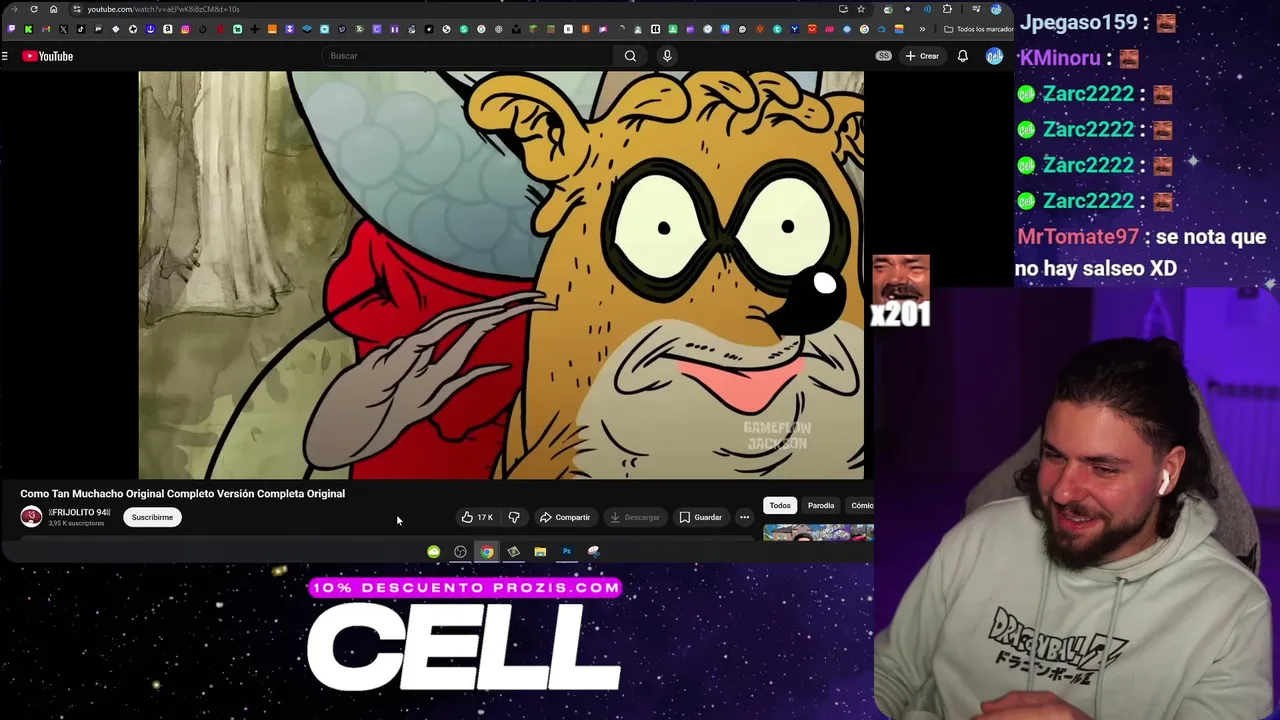The width and height of the screenshot is (1280, 720).
Task: Start voice search with microphone icon
Action: pyautogui.click(x=667, y=56)
